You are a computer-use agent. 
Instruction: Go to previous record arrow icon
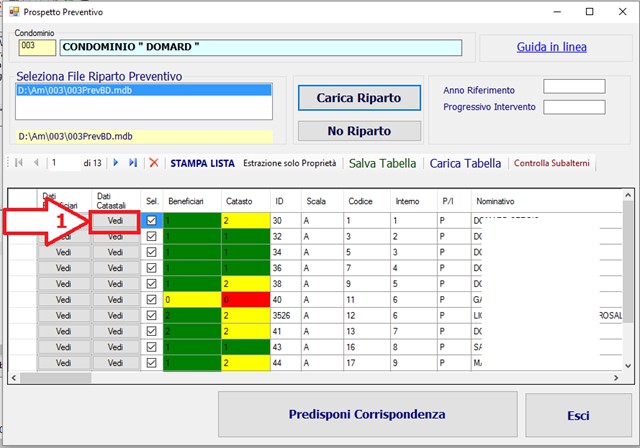[x=36, y=163]
